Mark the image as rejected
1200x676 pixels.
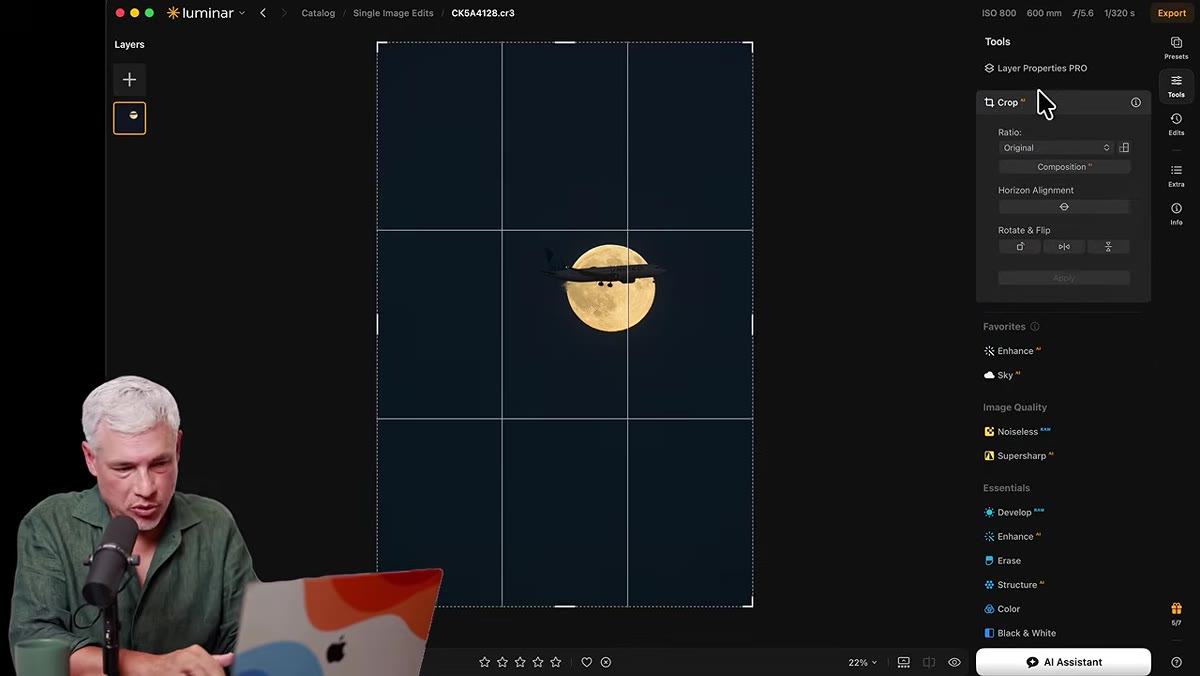click(x=606, y=662)
